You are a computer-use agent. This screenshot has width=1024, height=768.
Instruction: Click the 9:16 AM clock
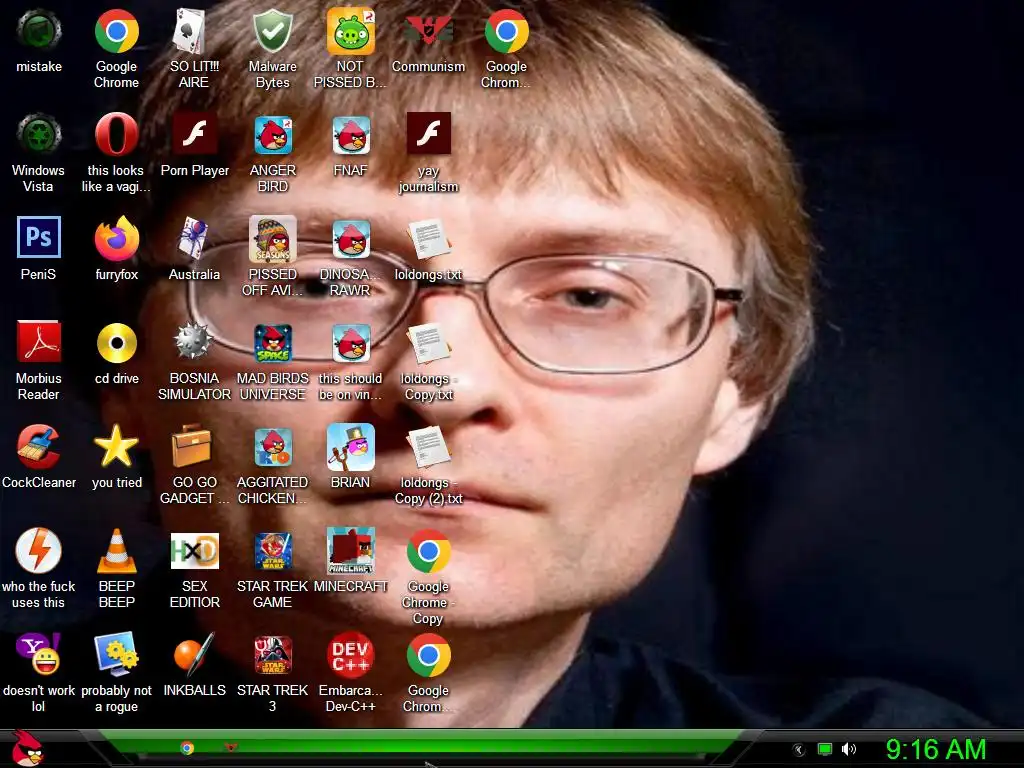point(936,749)
